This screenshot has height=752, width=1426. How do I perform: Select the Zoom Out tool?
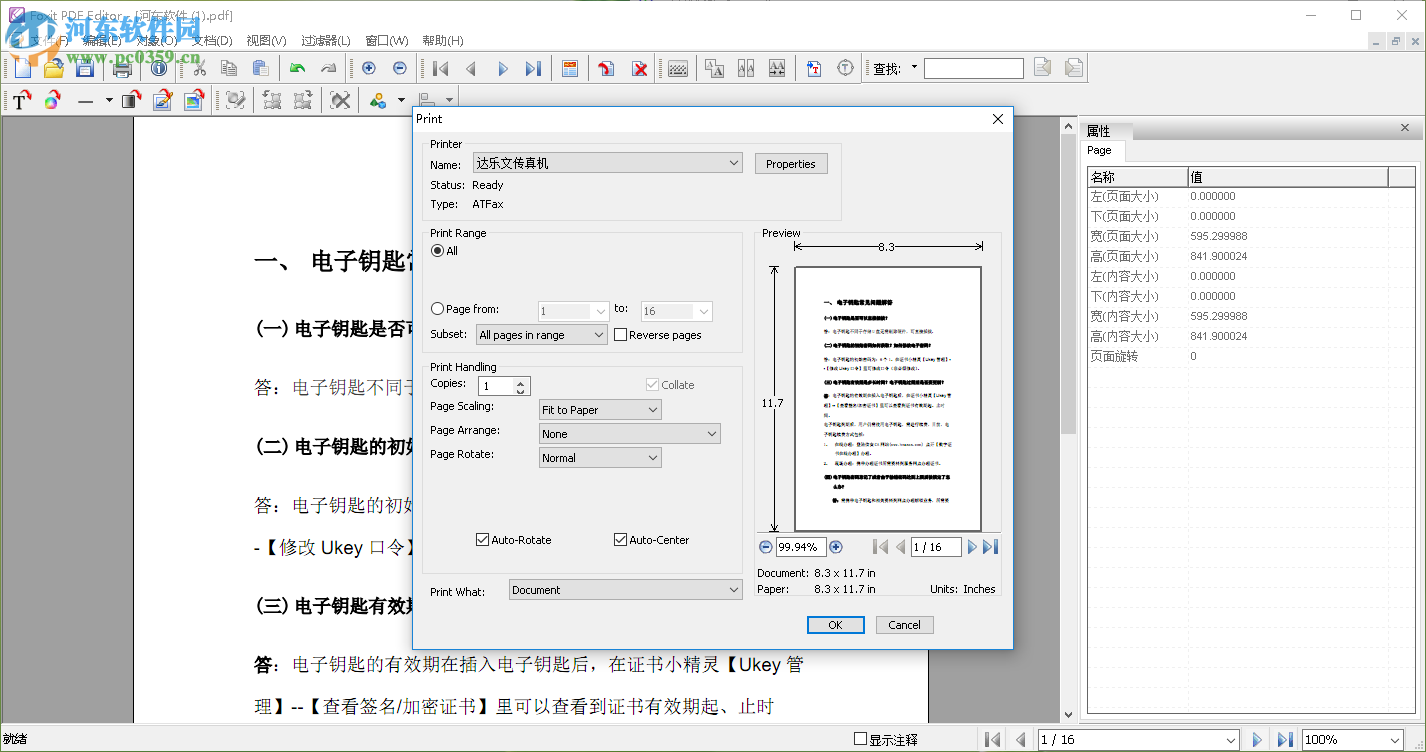(x=400, y=68)
